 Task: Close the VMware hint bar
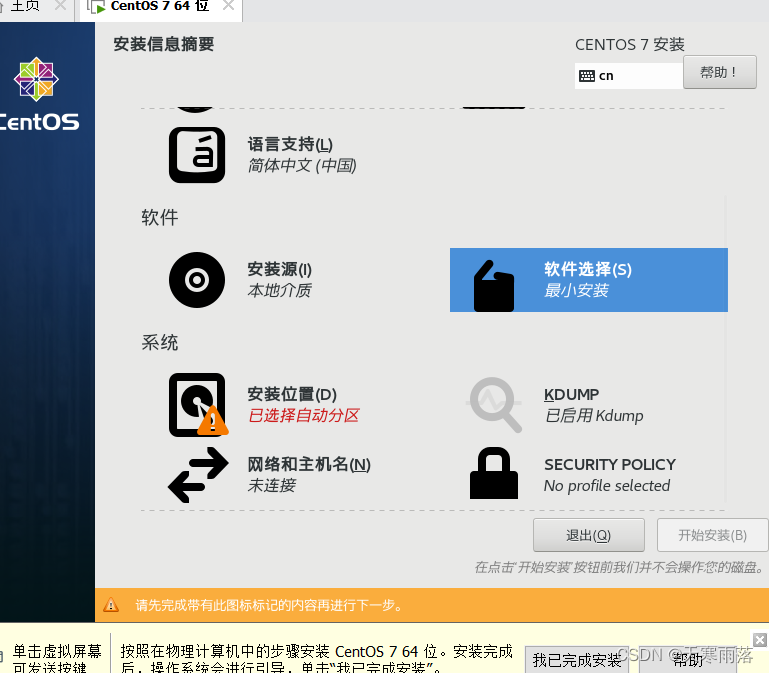tap(760, 640)
